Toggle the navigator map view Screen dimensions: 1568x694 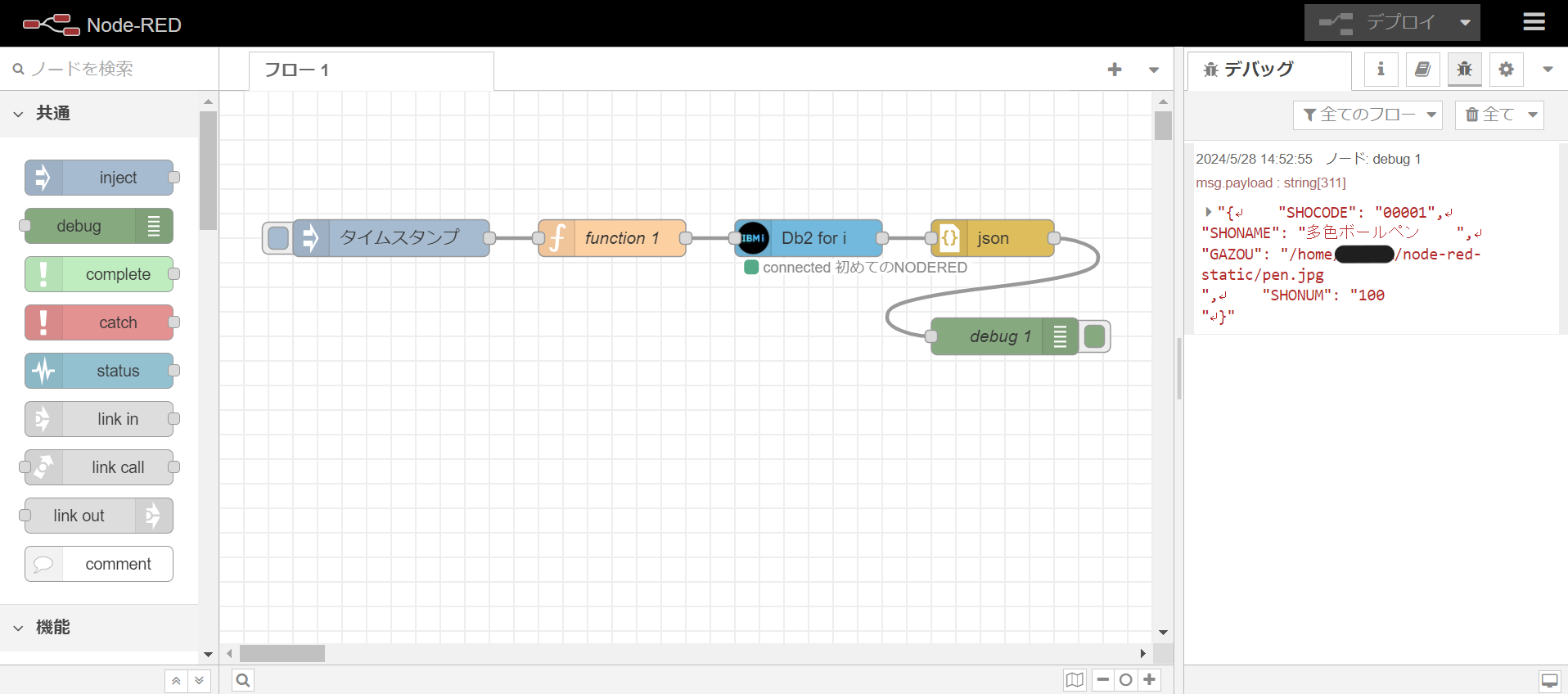(x=1075, y=680)
